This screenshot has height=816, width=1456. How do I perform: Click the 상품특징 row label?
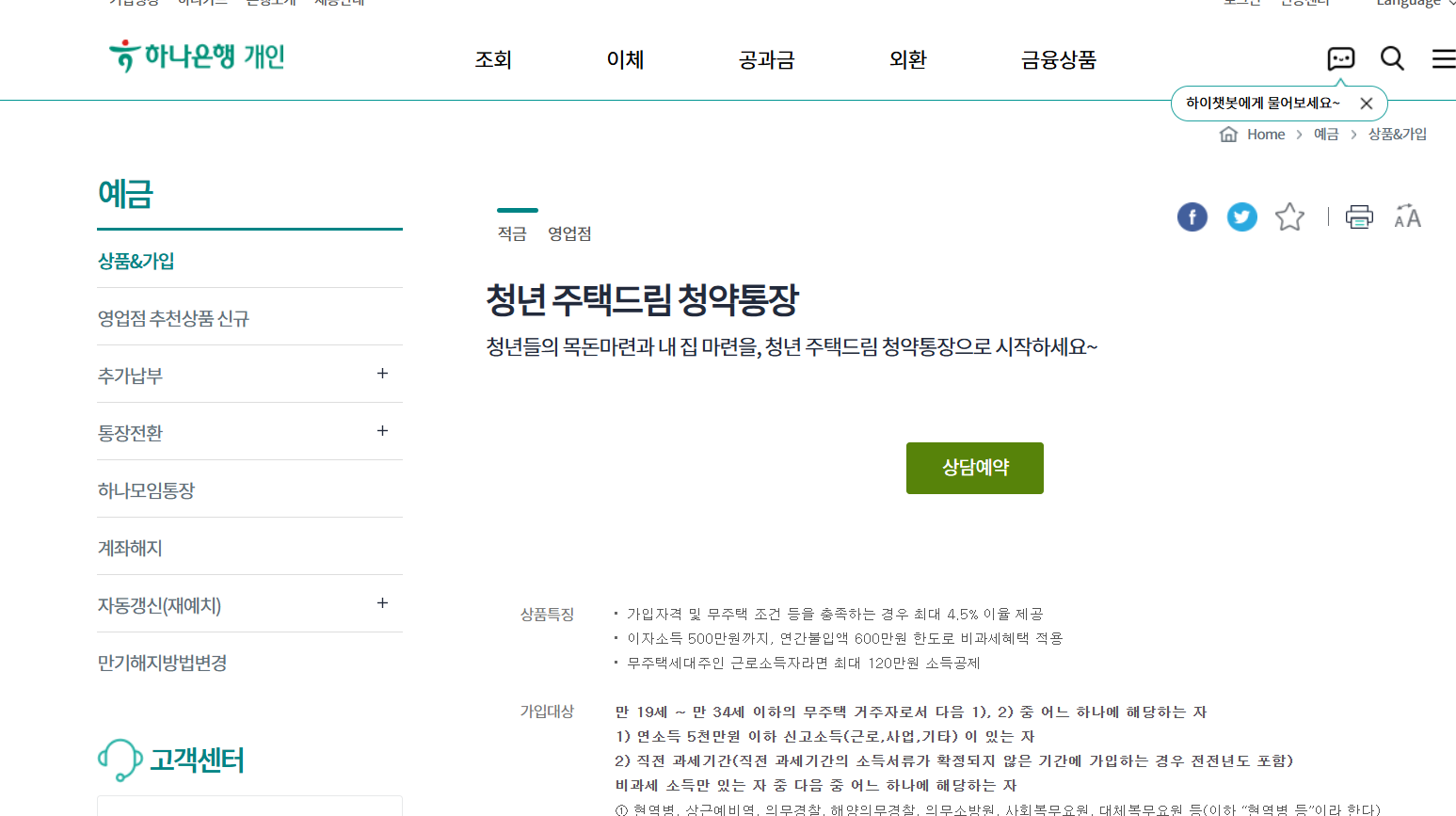tap(547, 614)
